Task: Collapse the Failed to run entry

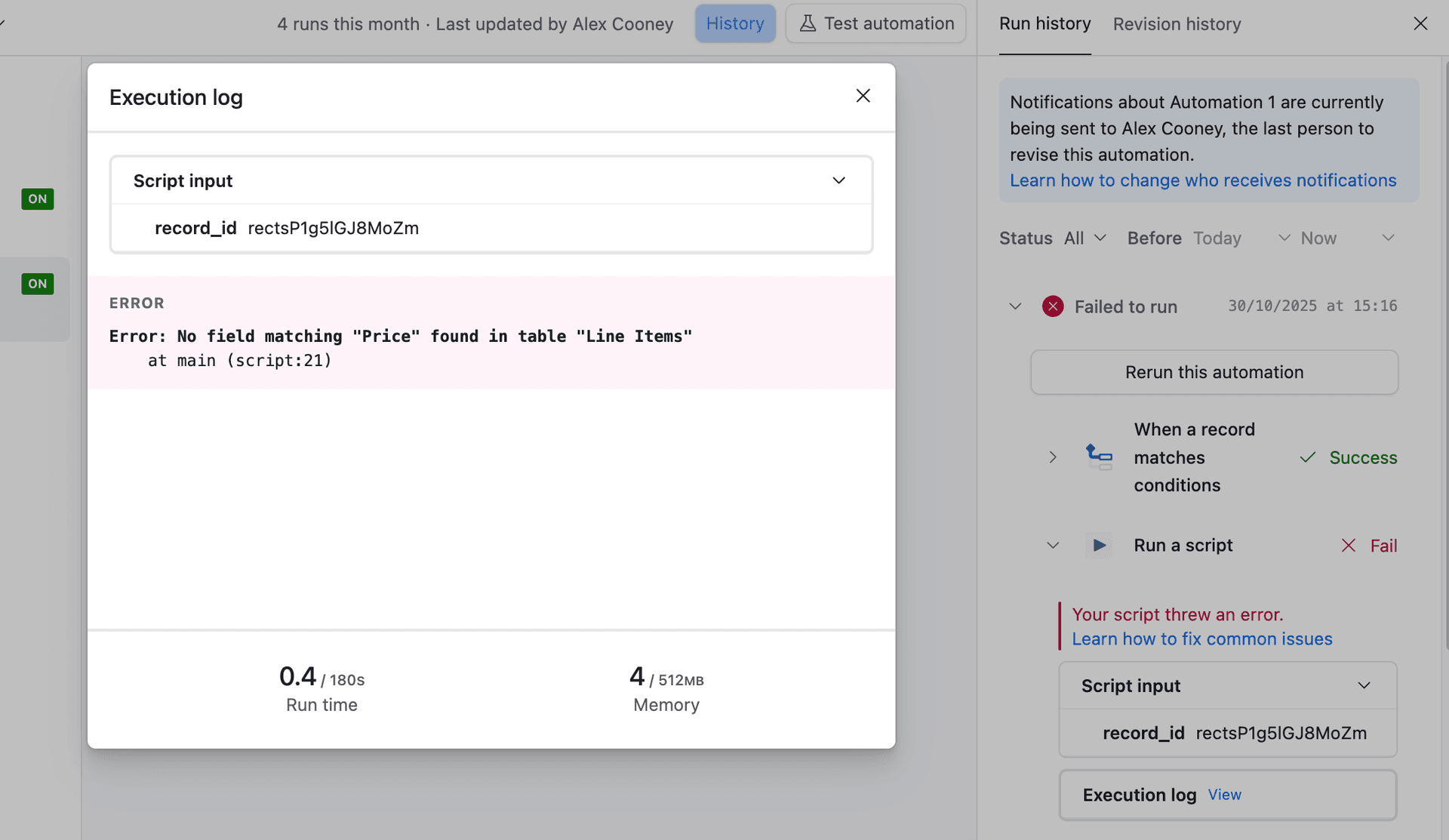Action: tap(1014, 306)
